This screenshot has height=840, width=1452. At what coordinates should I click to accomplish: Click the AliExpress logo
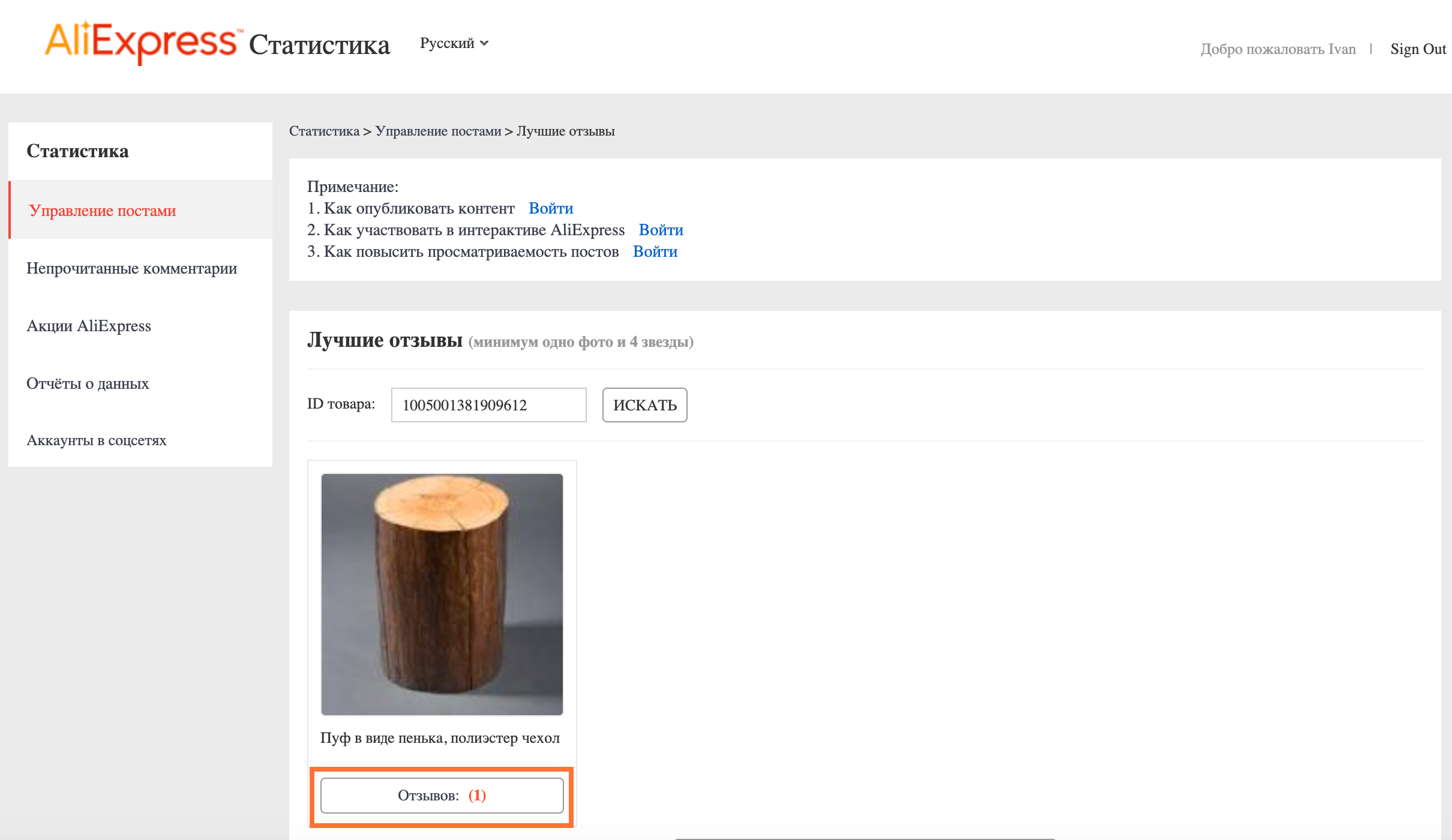[144, 42]
